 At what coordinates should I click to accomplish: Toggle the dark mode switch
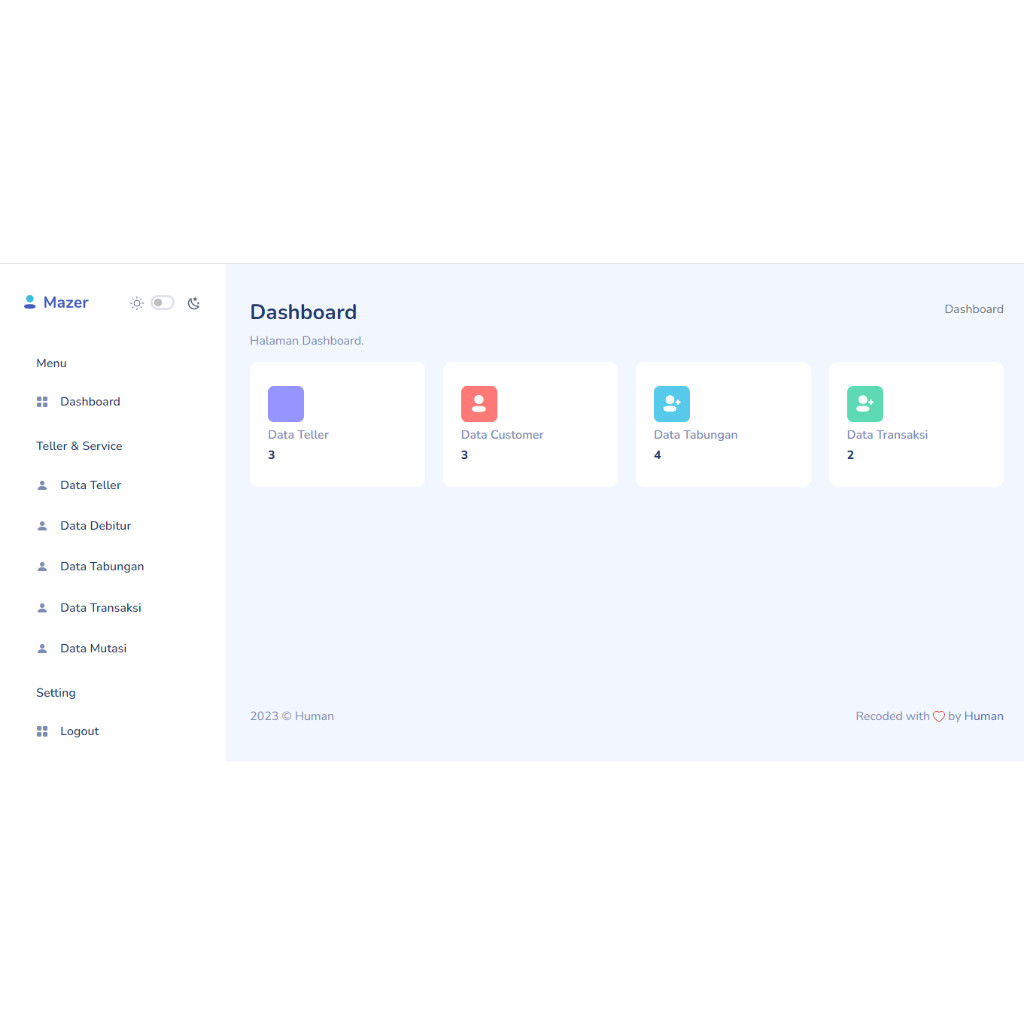(162, 303)
